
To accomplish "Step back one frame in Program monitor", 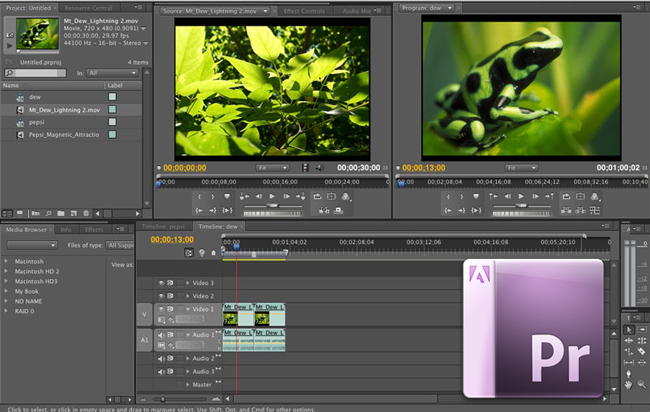I will point(507,197).
